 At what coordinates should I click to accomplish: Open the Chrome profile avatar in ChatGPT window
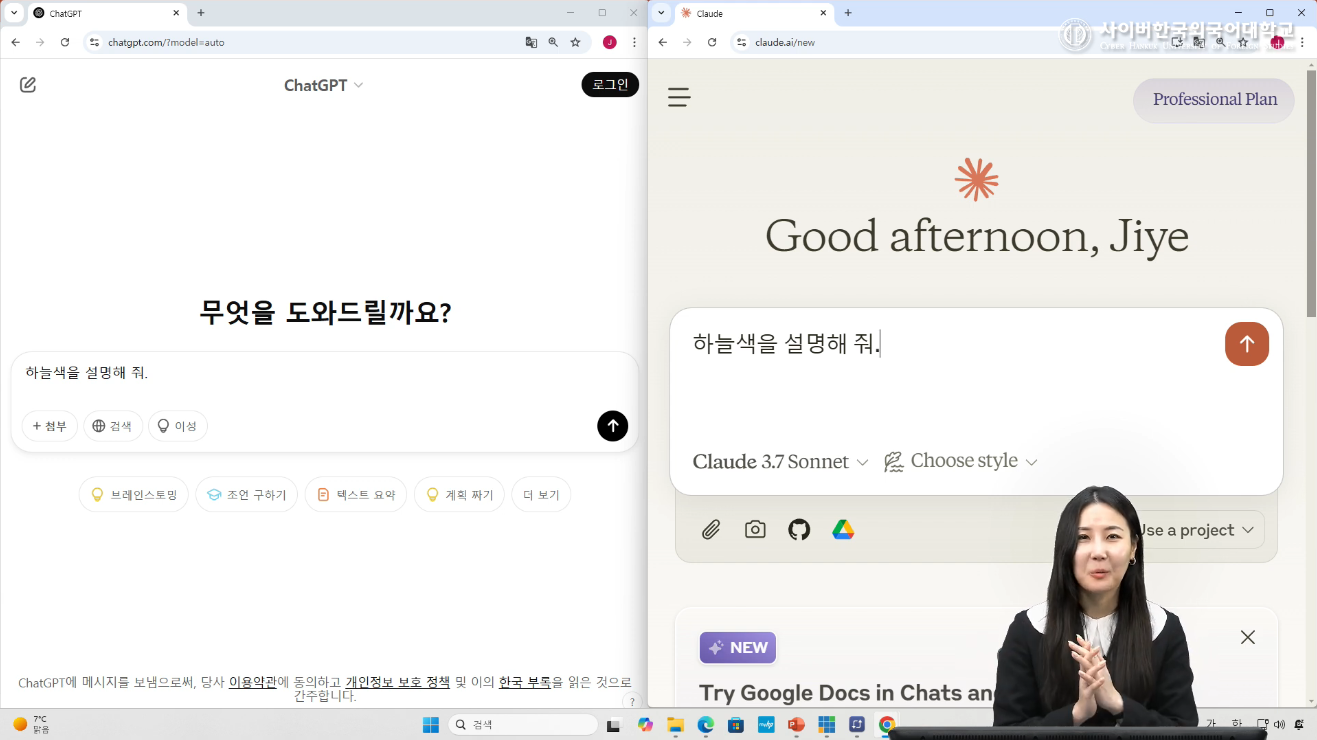[x=609, y=42]
